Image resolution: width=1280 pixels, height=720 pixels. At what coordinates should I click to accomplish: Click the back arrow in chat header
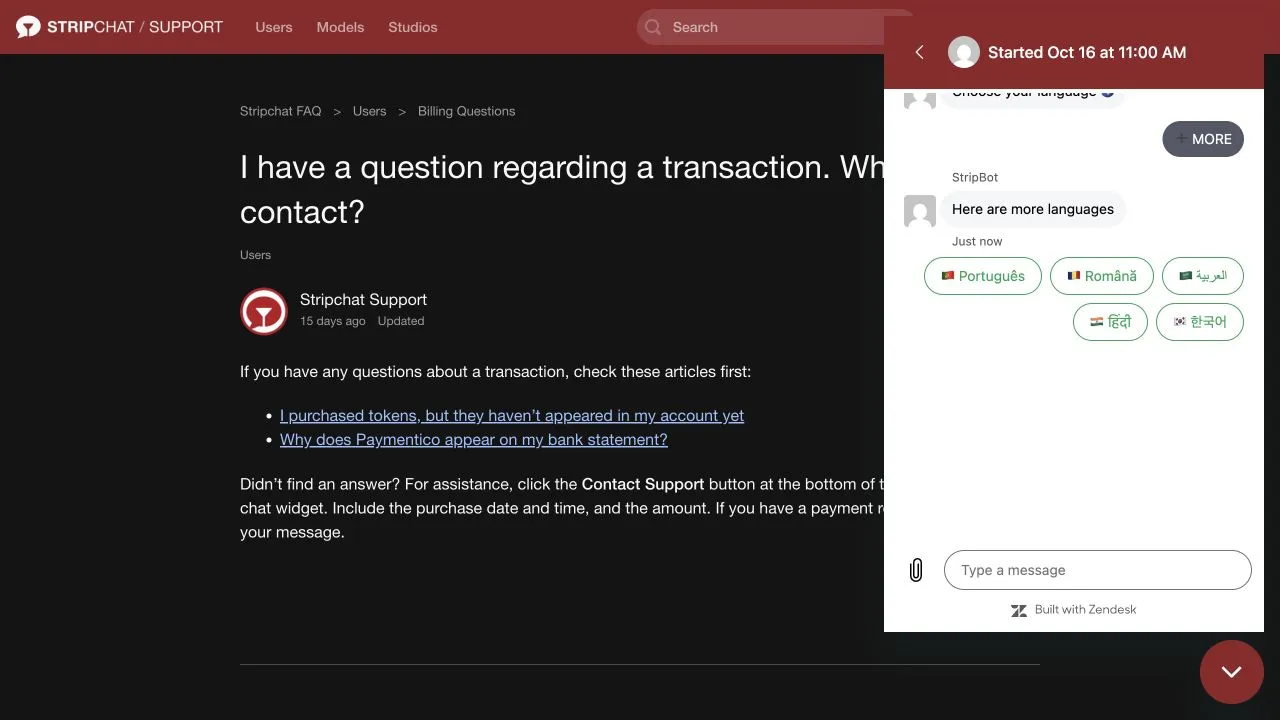920,52
